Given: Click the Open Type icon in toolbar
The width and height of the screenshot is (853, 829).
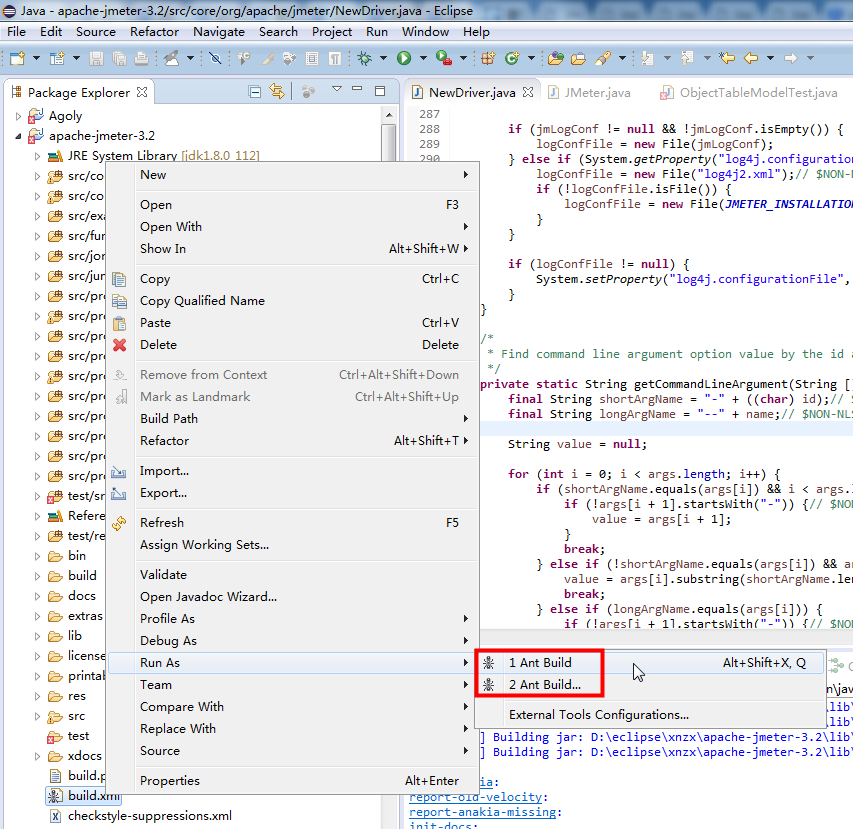Looking at the screenshot, I should 555,58.
